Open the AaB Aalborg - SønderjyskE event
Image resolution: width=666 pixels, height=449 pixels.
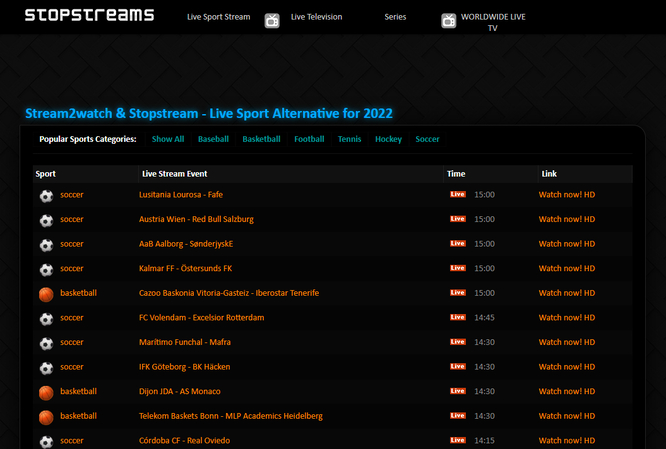tap(186, 244)
